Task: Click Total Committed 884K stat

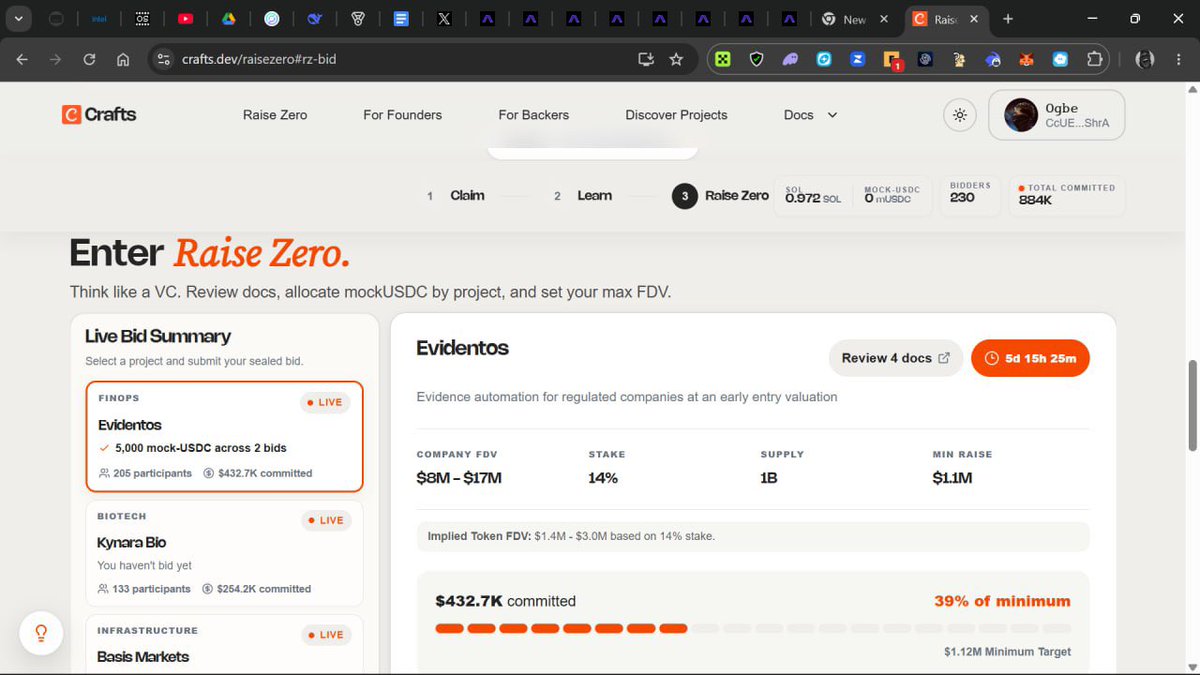Action: click(x=1067, y=196)
